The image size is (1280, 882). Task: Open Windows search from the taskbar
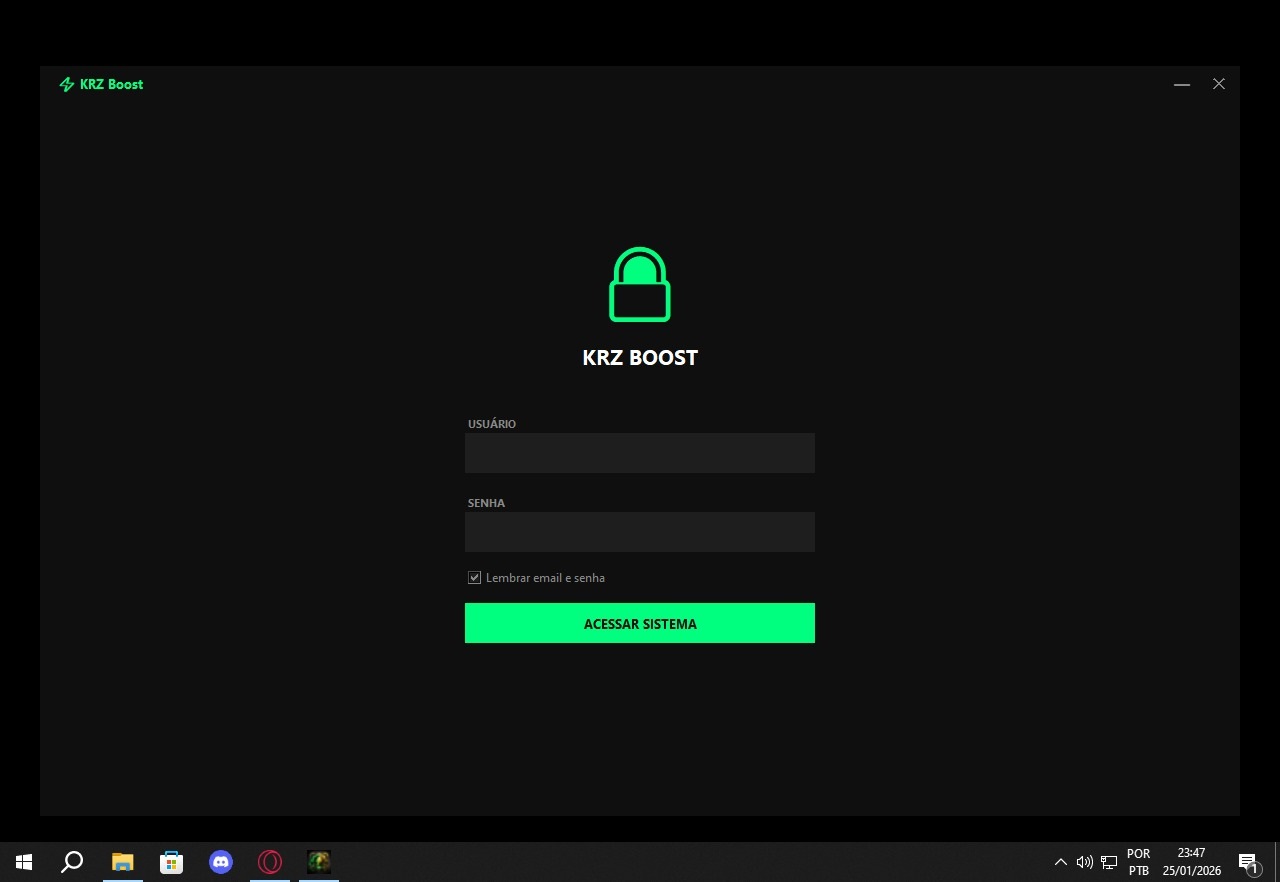[x=72, y=862]
